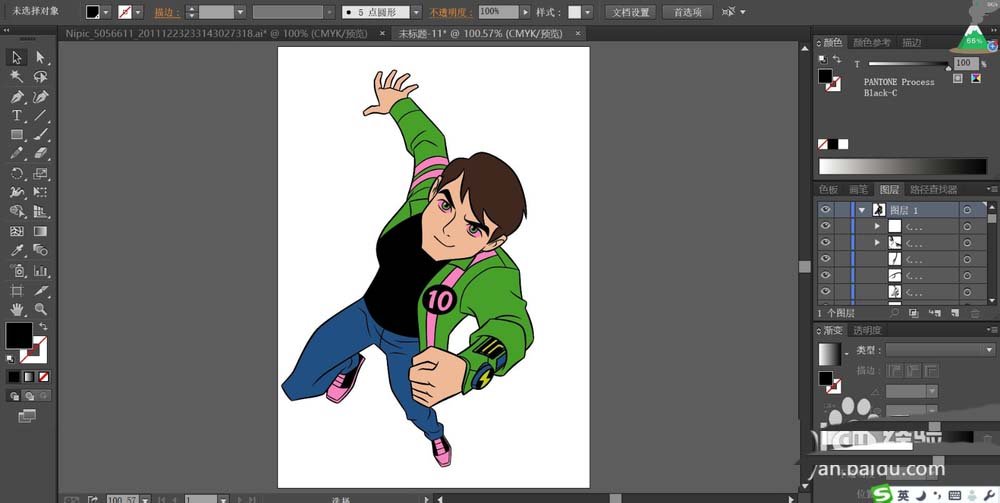The image size is (1000, 503).
Task: Select the Pen tool
Action: coord(17,96)
